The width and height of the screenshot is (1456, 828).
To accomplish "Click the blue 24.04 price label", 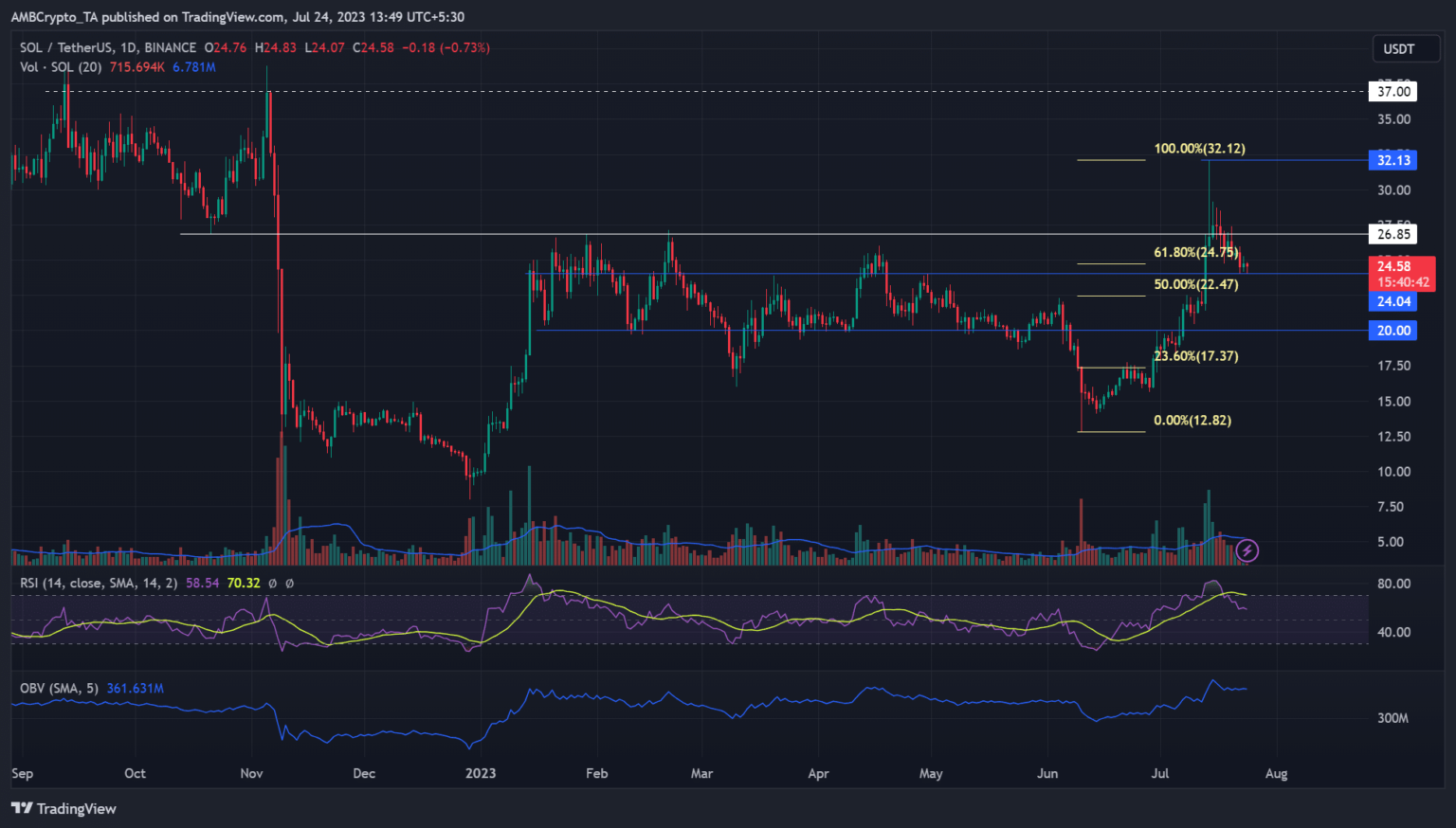I will [1393, 301].
